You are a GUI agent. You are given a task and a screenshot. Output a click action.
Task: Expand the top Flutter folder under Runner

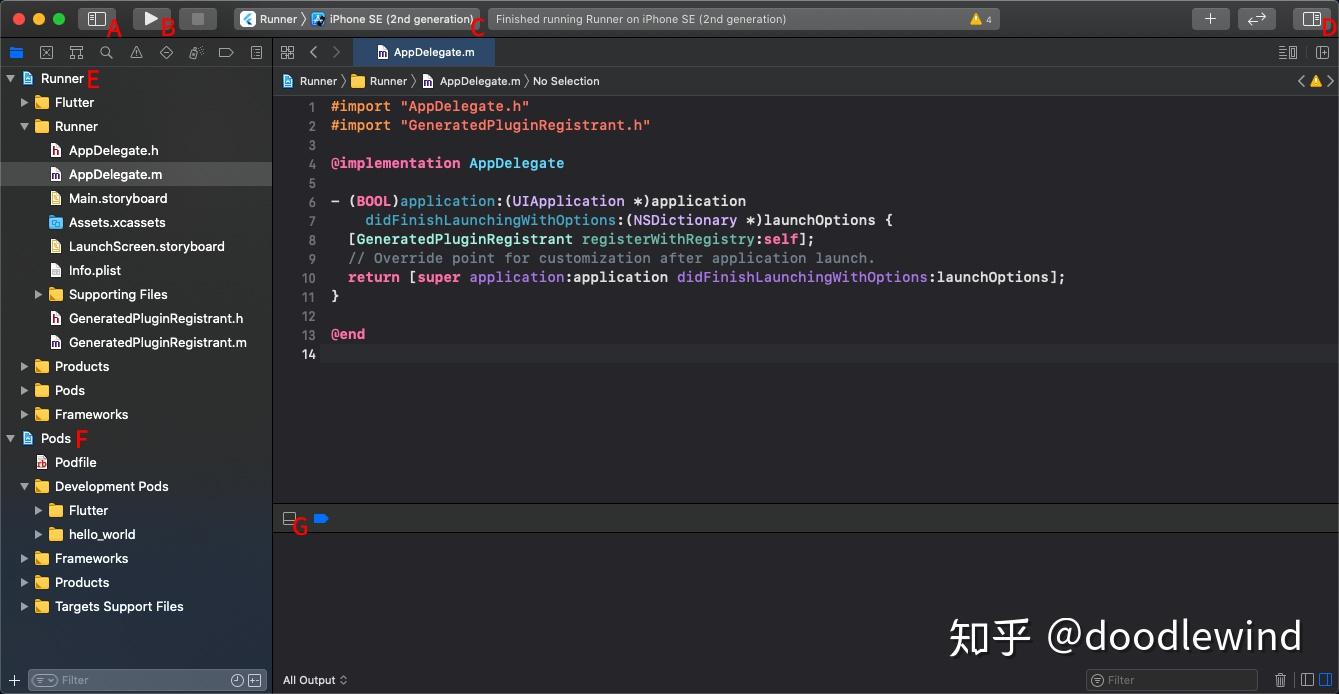click(x=24, y=102)
